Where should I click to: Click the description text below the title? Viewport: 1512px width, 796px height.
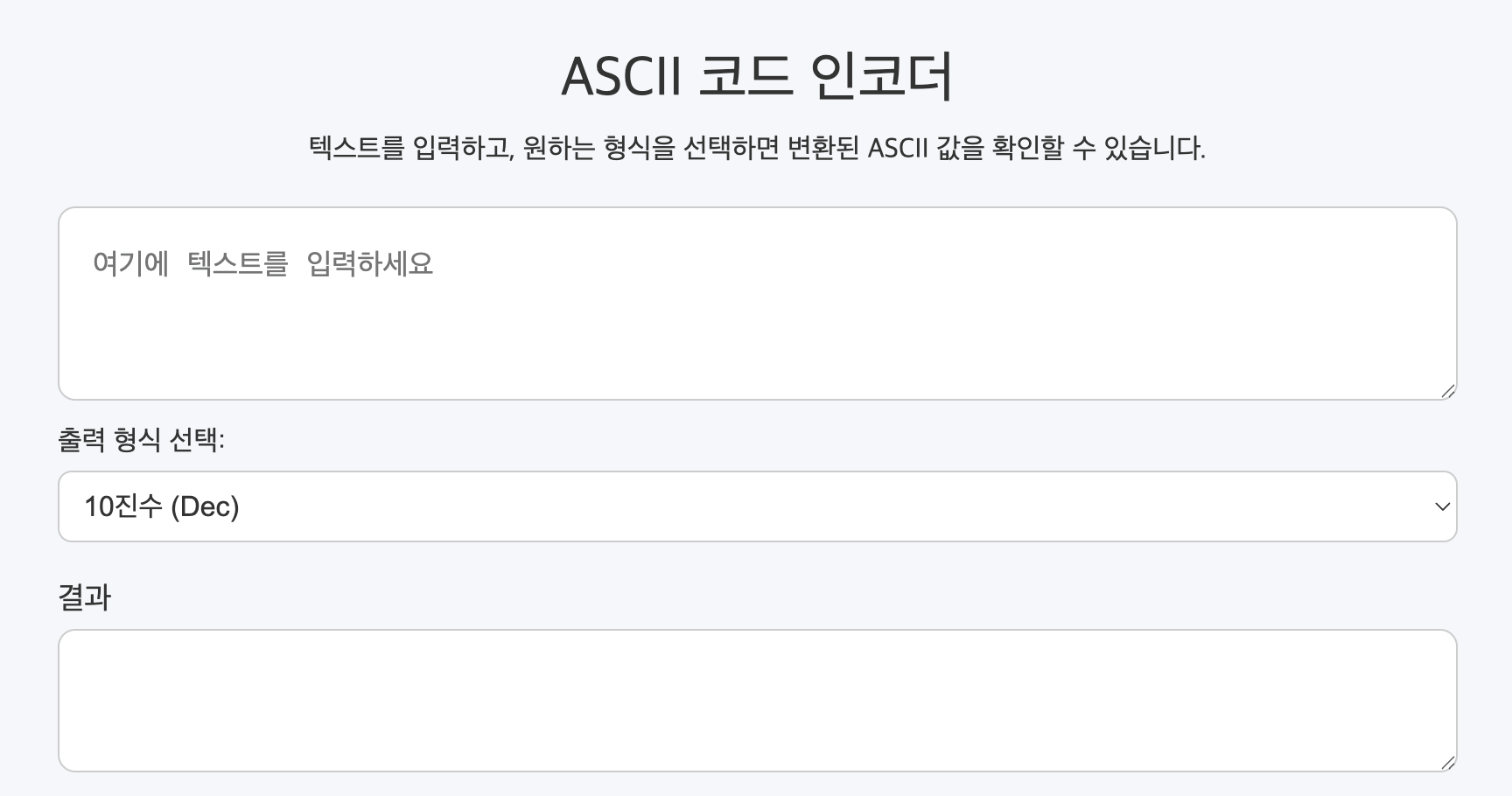(x=756, y=149)
